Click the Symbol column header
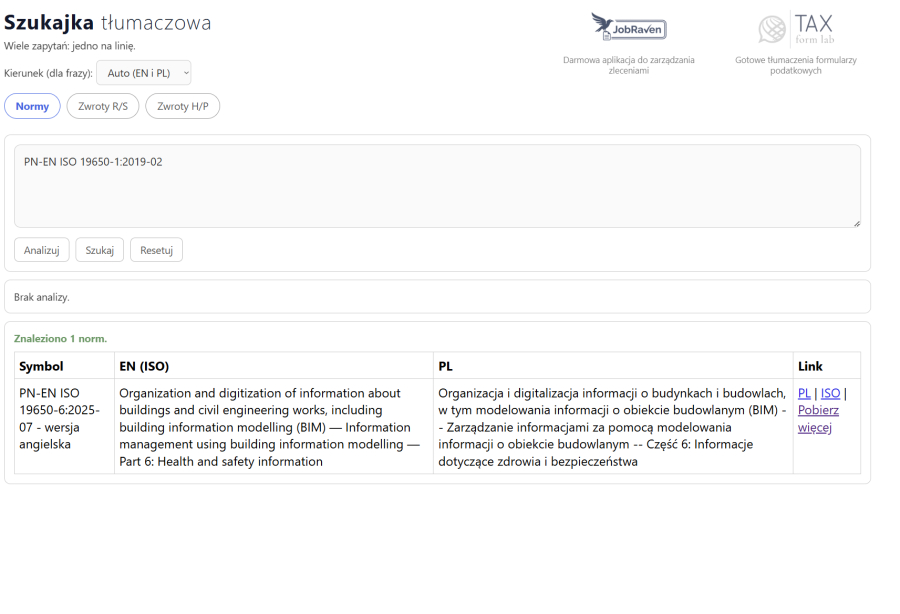900x614 pixels. pos(41,366)
